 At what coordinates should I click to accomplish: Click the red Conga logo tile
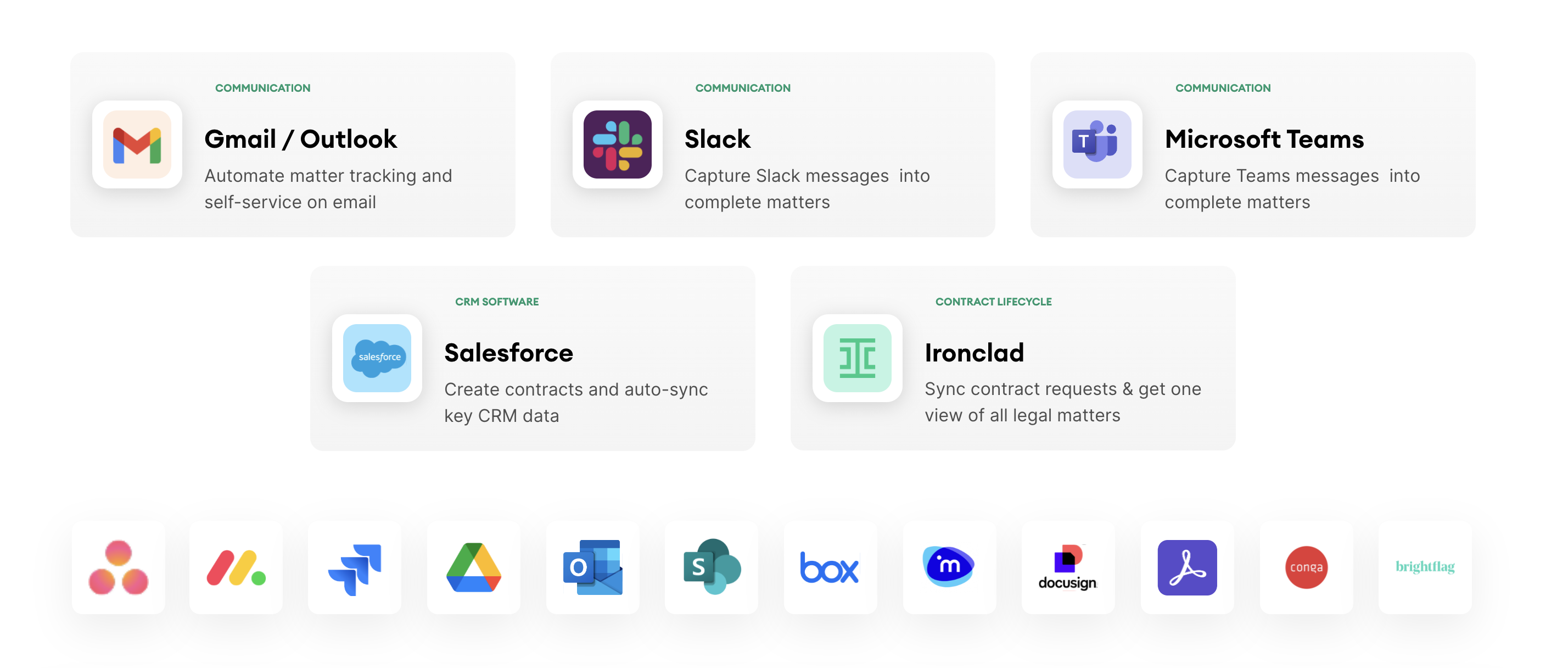click(1306, 567)
